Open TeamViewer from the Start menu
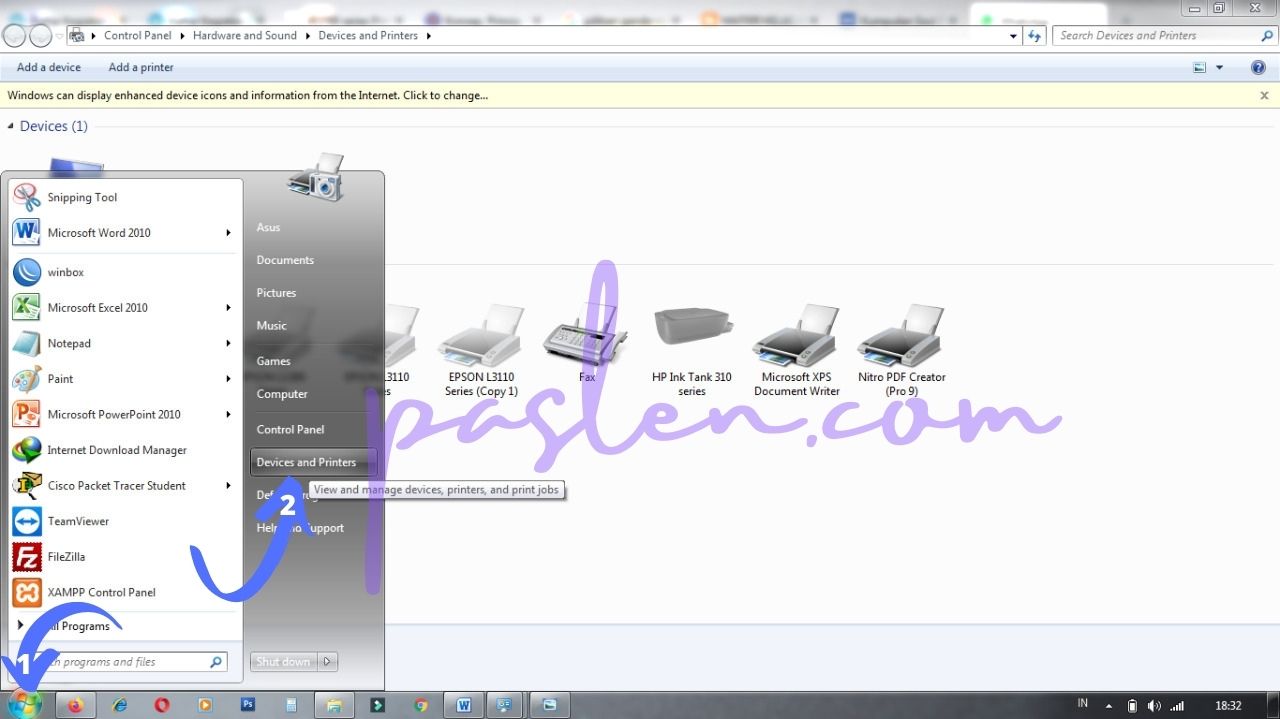 tap(125, 521)
